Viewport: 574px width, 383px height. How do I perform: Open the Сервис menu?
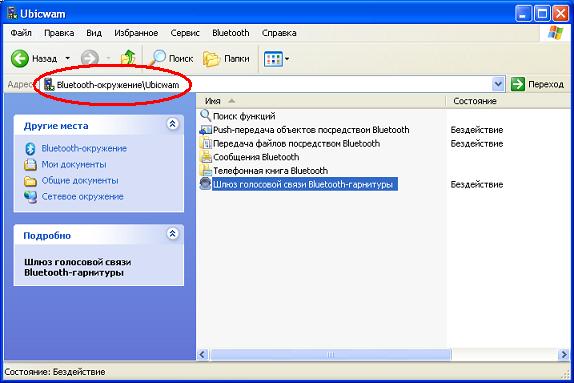(x=185, y=33)
